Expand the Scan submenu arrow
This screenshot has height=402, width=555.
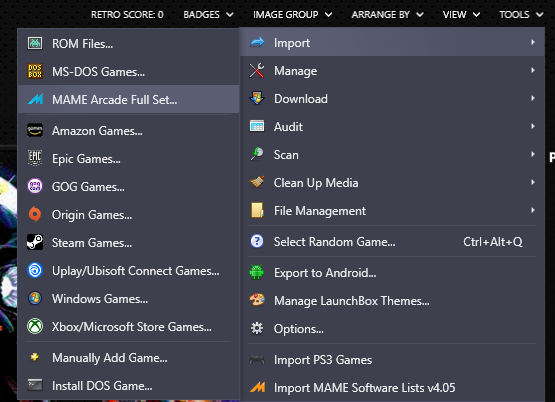(x=533, y=154)
